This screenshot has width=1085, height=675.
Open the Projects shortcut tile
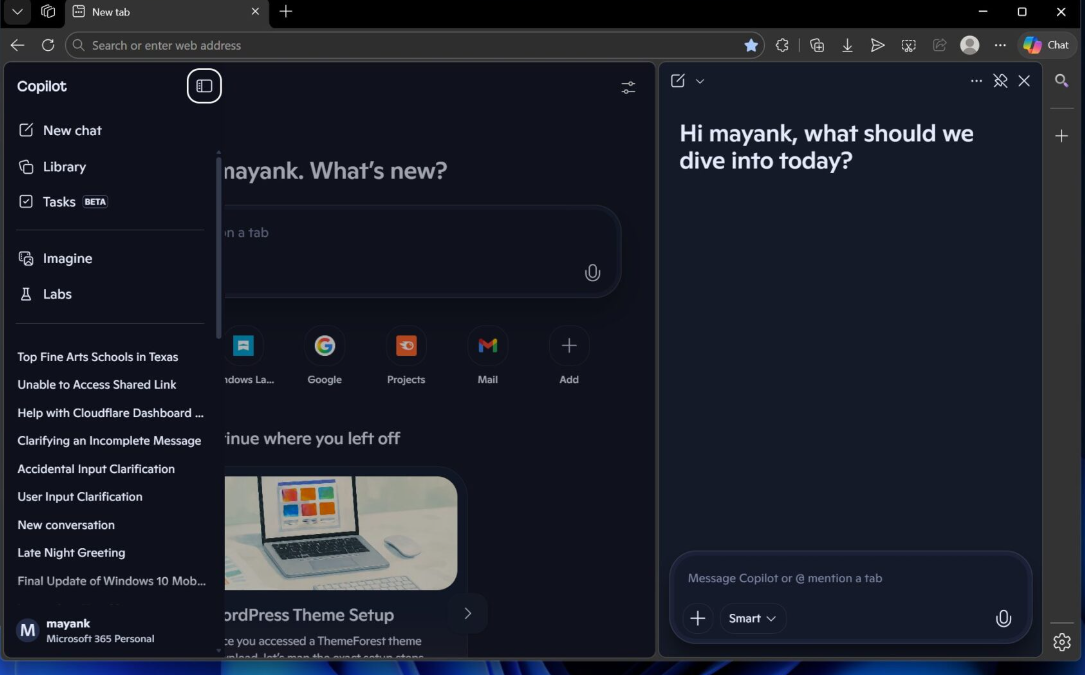click(406, 355)
